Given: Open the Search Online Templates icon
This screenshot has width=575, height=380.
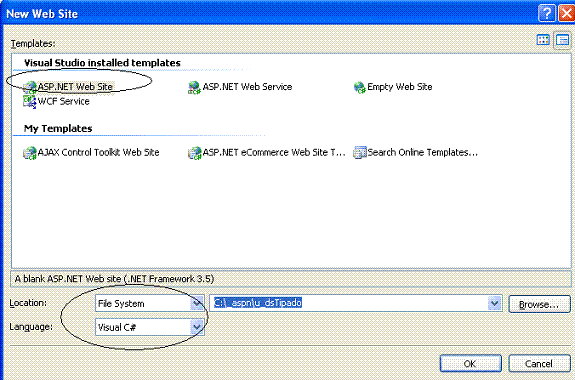Looking at the screenshot, I should click(360, 153).
